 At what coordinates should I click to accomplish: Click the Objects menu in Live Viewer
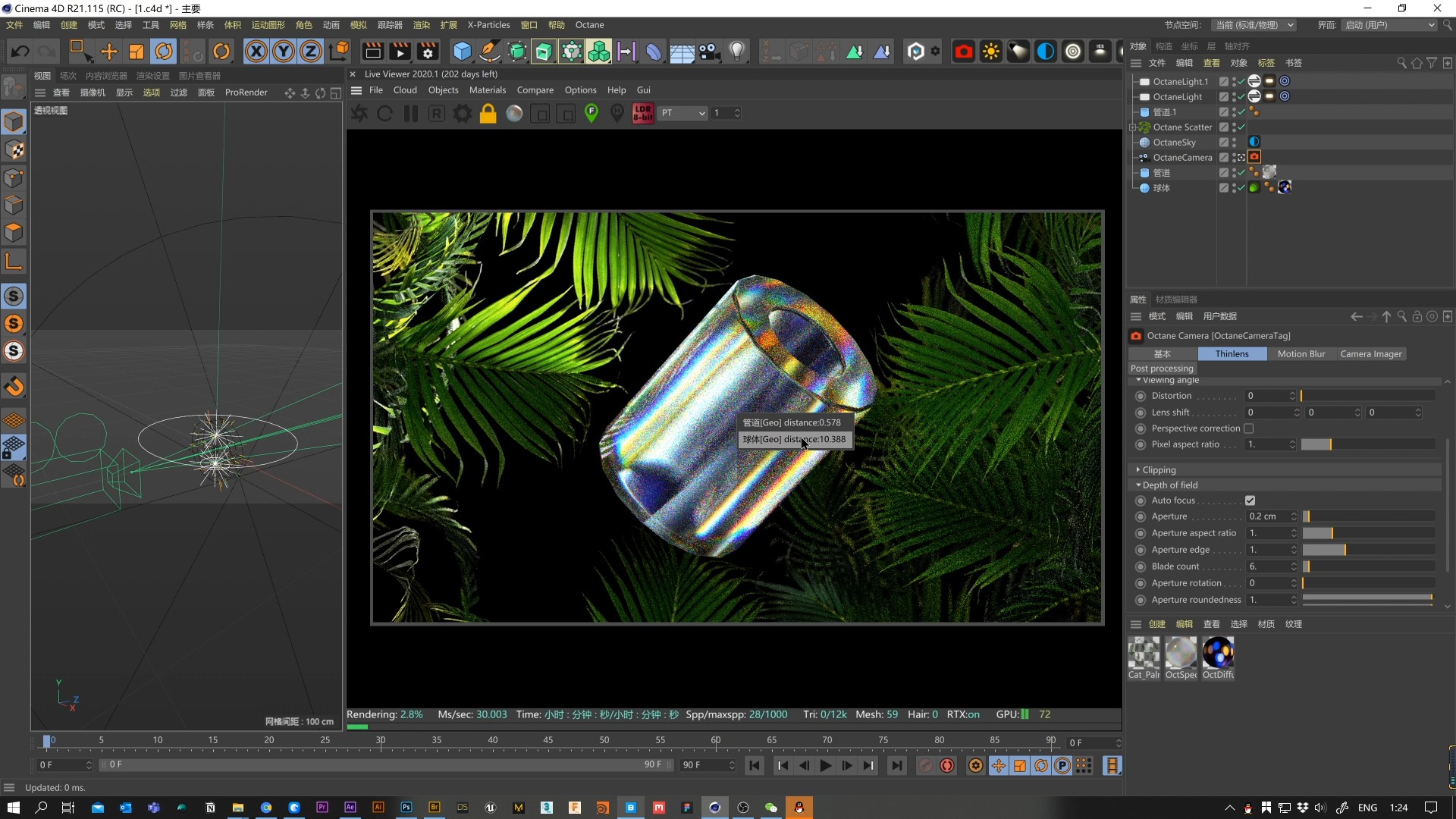point(443,90)
